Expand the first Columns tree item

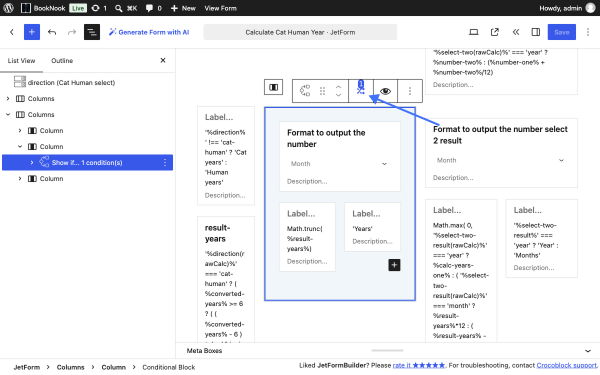pos(8,99)
